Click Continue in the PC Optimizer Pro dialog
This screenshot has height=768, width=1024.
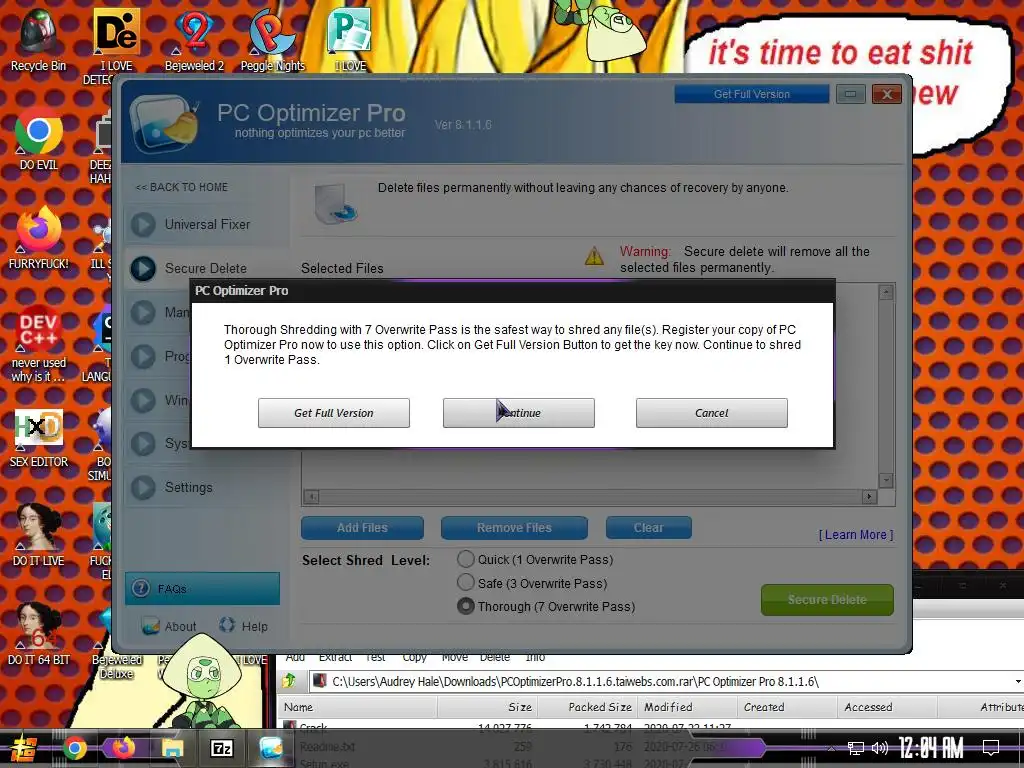[x=519, y=413]
